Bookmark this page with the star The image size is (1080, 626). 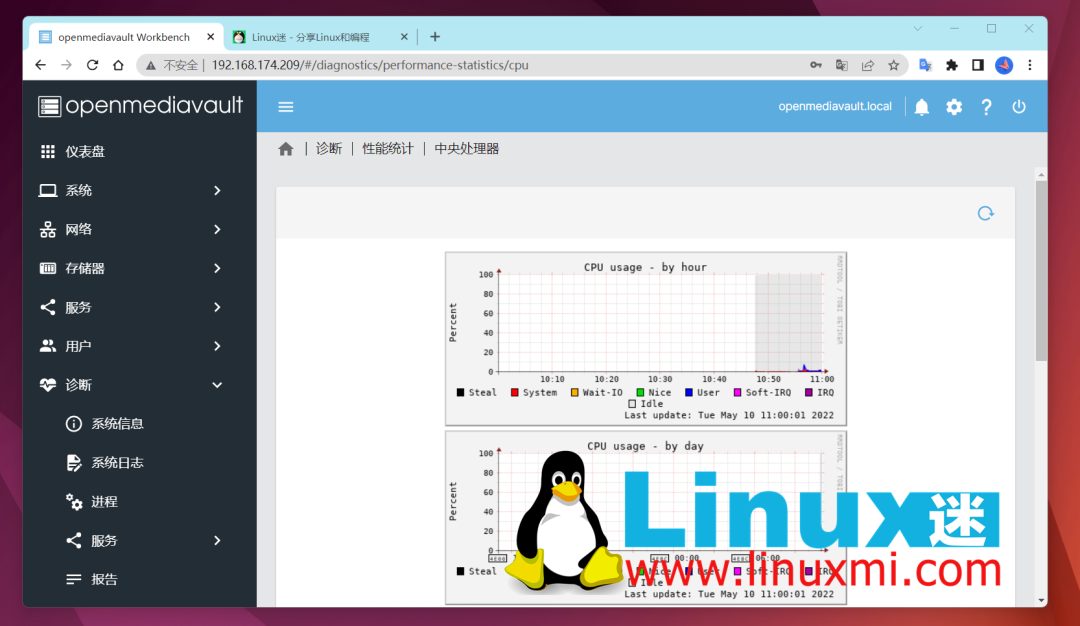coord(893,65)
